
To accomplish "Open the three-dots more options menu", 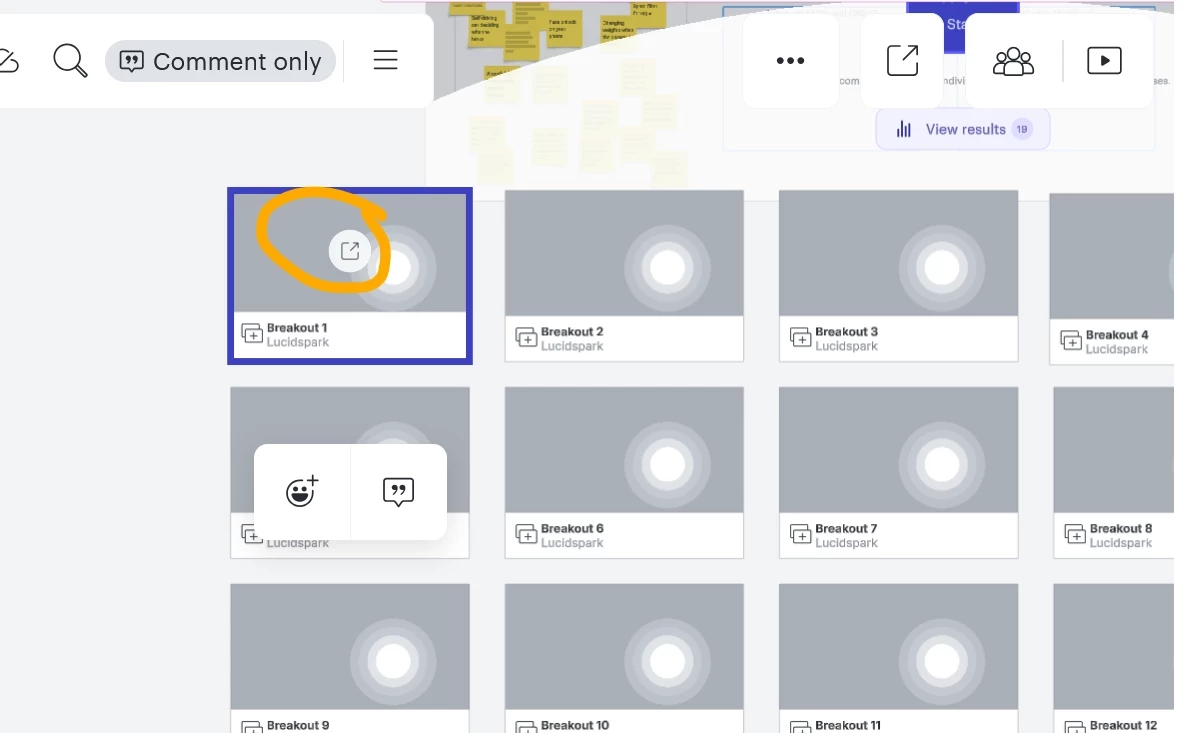I will pos(791,60).
